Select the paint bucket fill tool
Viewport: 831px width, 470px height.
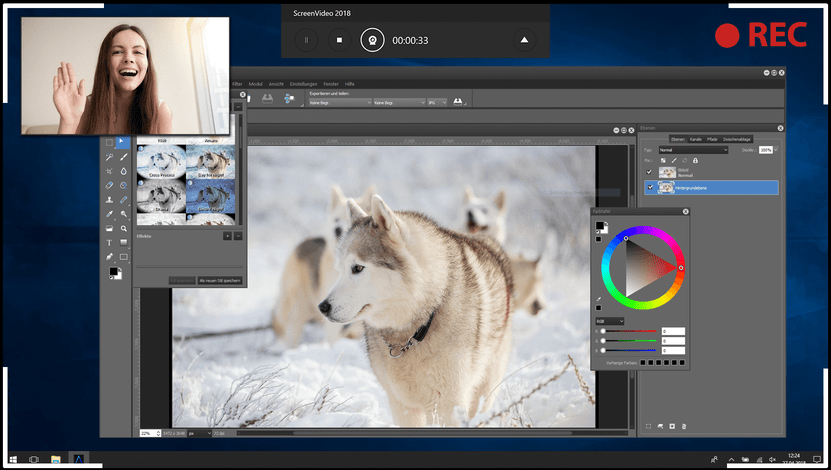(109, 228)
